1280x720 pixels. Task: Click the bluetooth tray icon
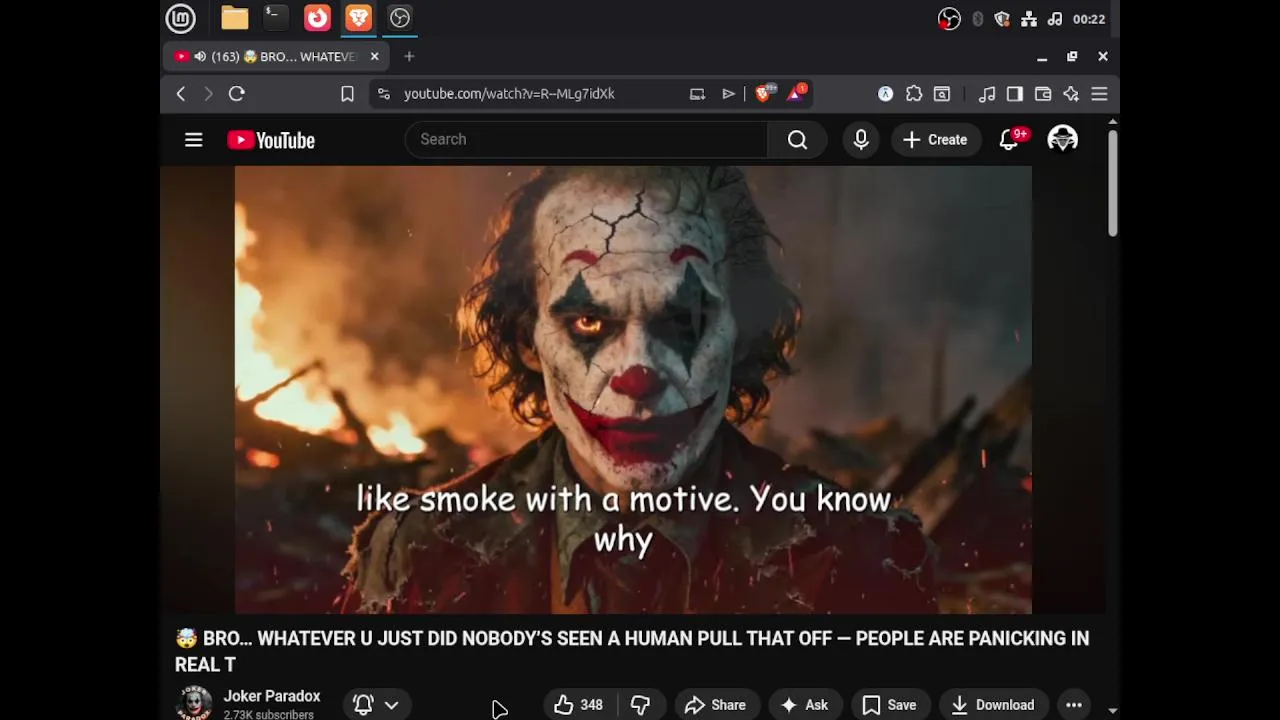(x=977, y=19)
